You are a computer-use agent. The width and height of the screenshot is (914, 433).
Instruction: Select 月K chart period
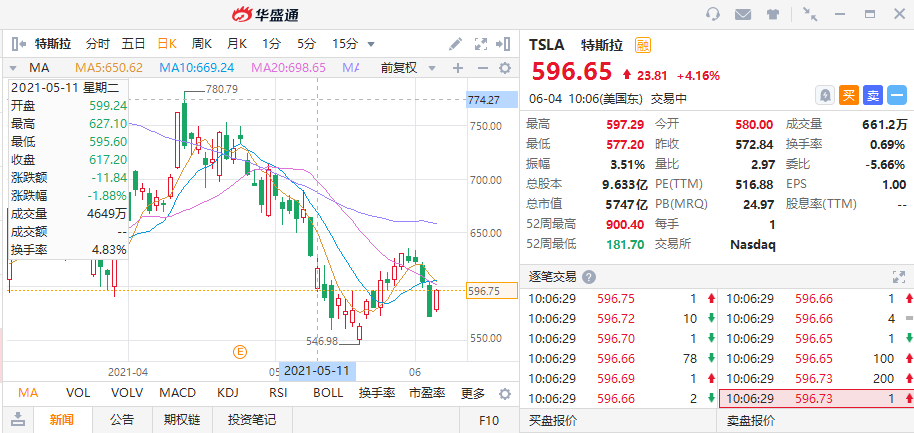point(237,44)
